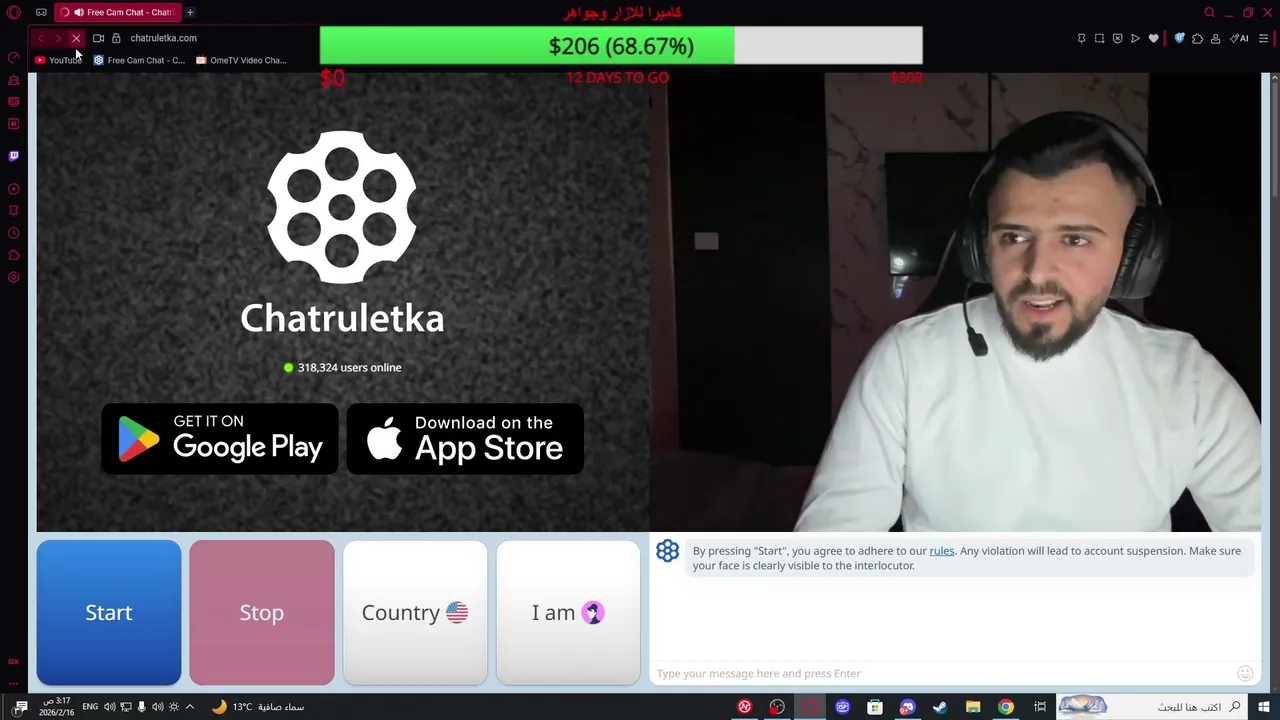1280x720 pixels.
Task: Open the profile account toolbar icon
Action: (x=1215, y=38)
